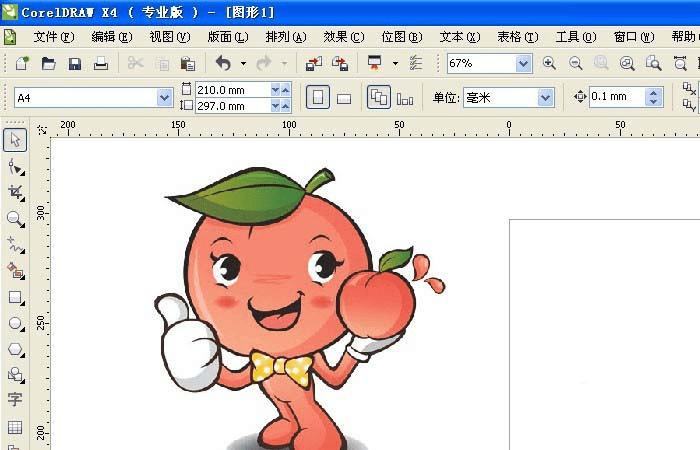Click the Paste clipboard icon

[x=188, y=64]
